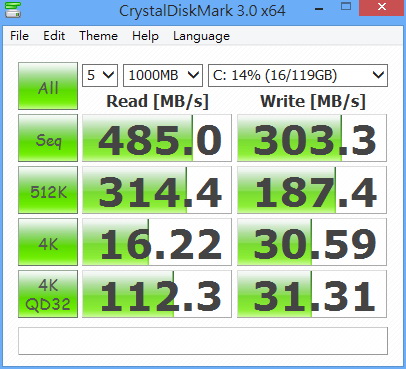Open the File menu
This screenshot has height=369, width=406.
[19, 36]
